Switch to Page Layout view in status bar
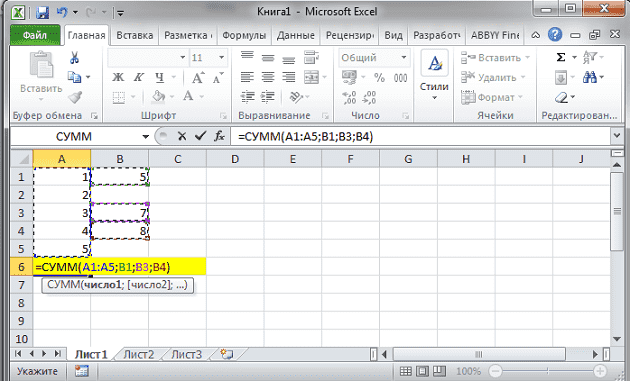The image size is (630, 381). 423,371
